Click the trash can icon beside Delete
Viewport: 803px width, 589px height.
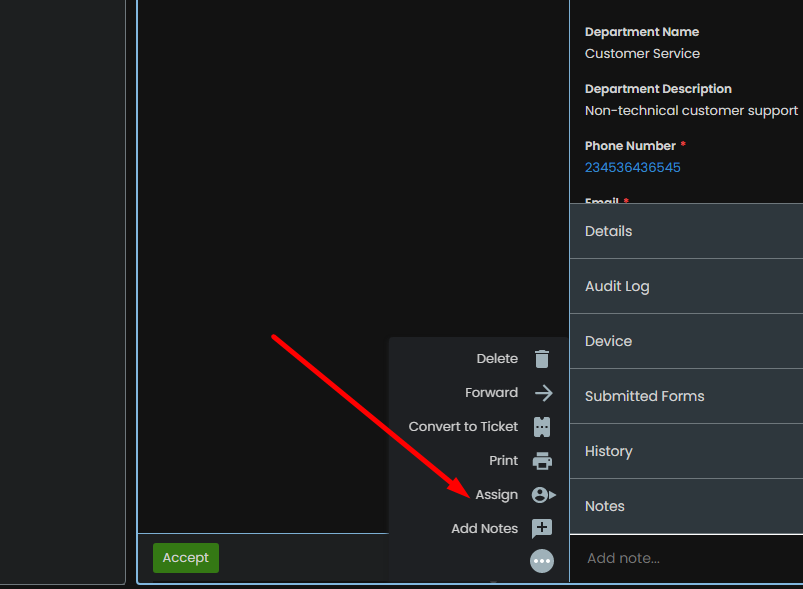(x=542, y=359)
